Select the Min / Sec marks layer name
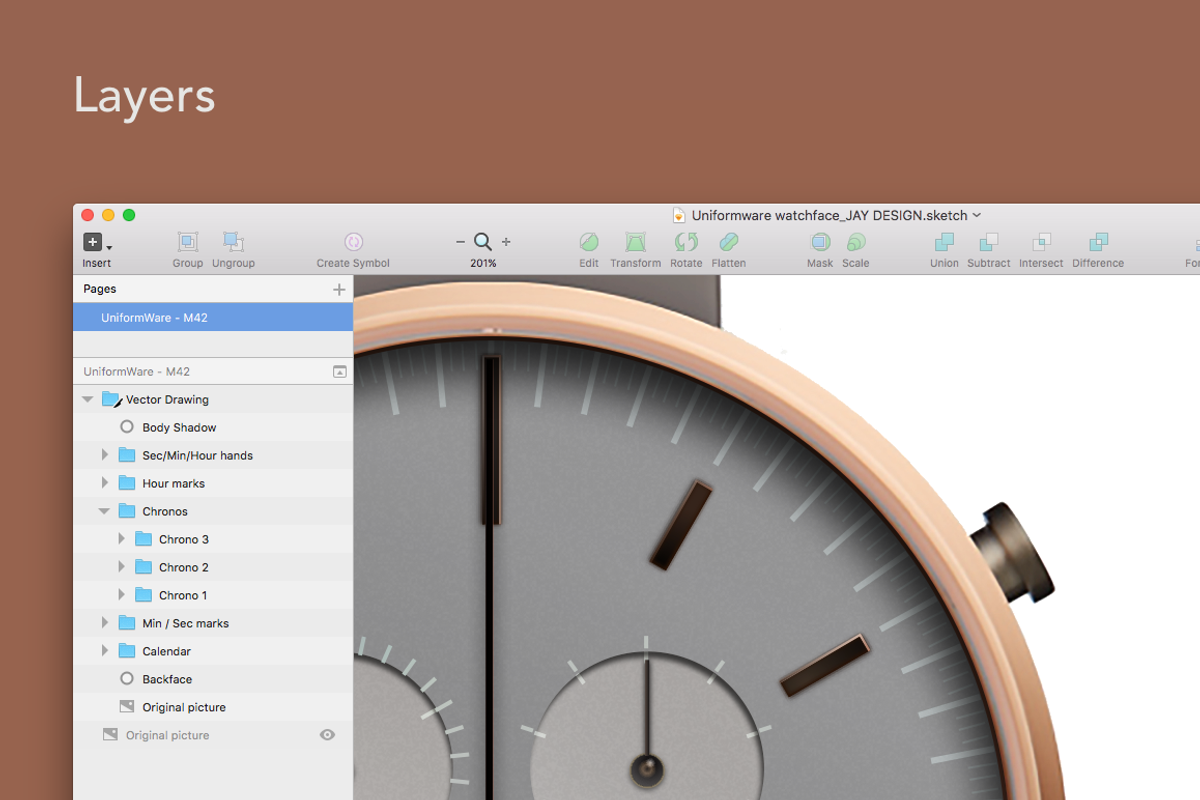 click(186, 623)
